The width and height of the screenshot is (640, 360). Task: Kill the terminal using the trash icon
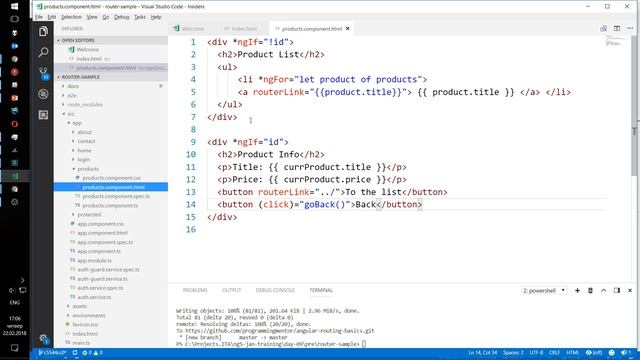click(590, 290)
